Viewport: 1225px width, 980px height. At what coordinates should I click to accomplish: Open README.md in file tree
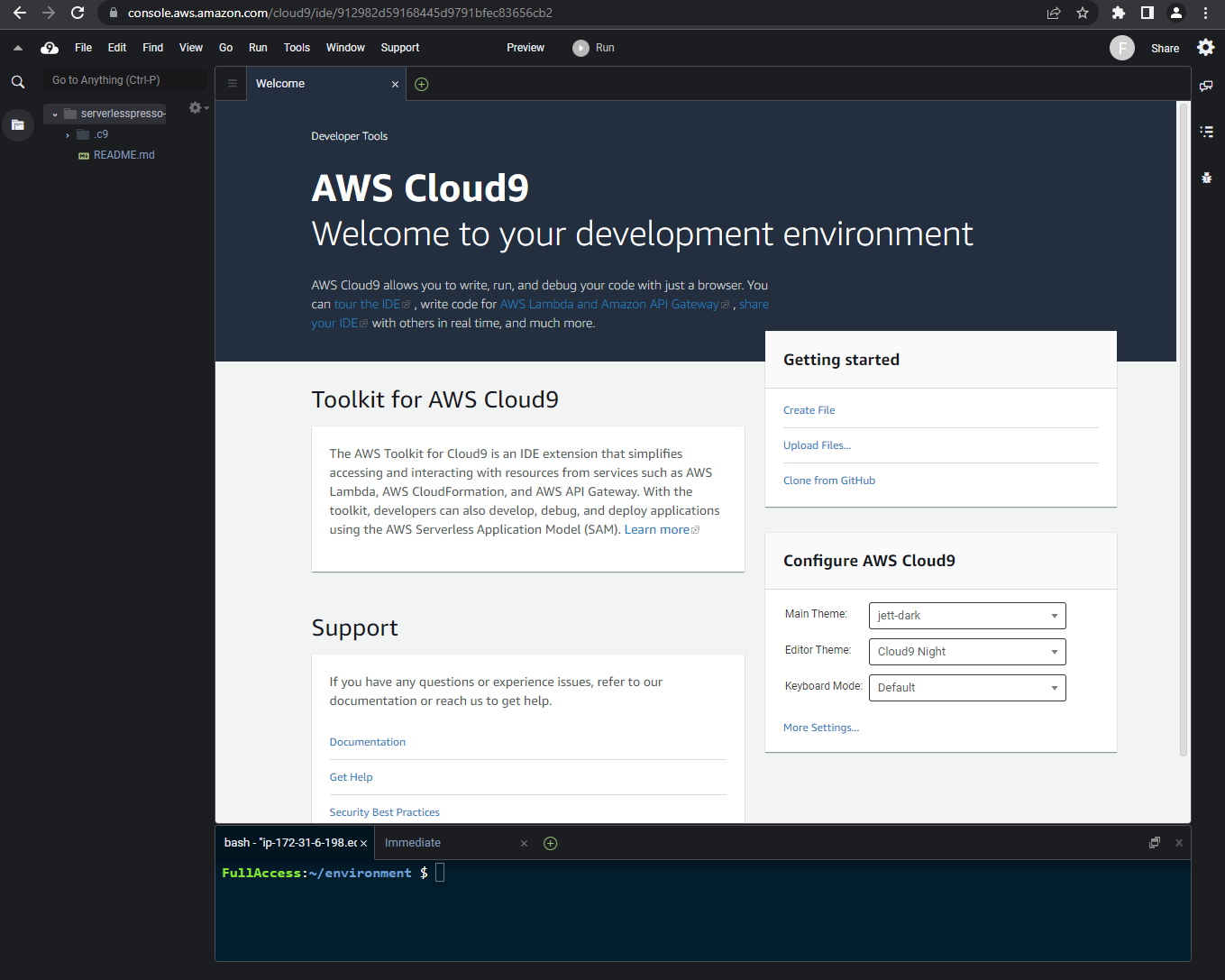pos(123,155)
